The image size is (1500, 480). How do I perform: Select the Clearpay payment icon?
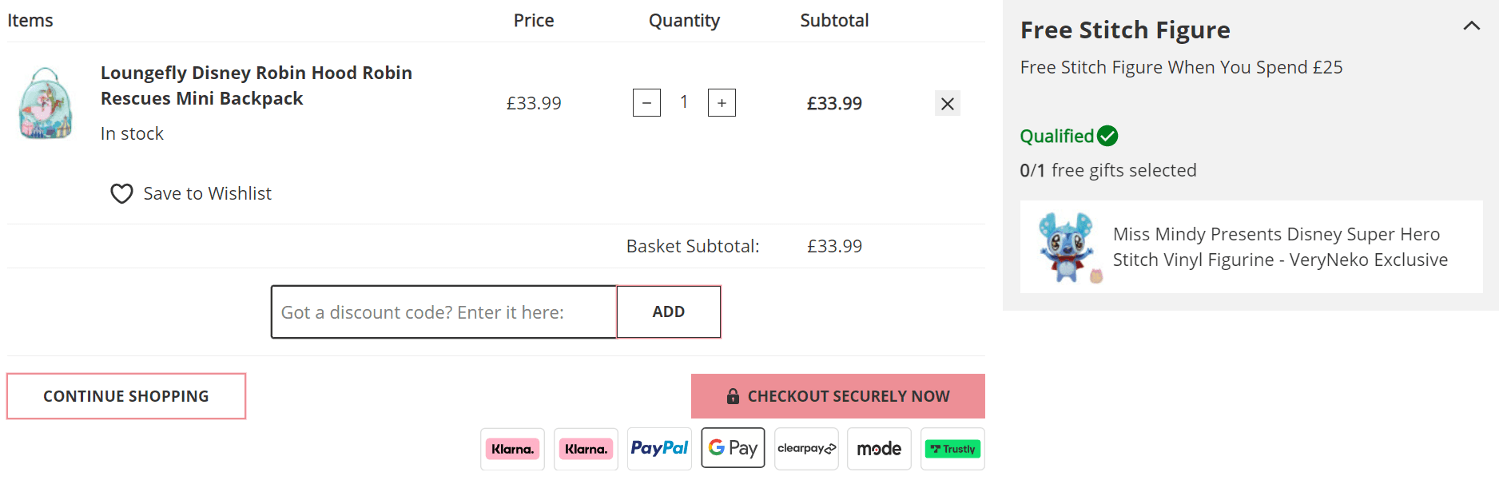pyautogui.click(x=806, y=449)
